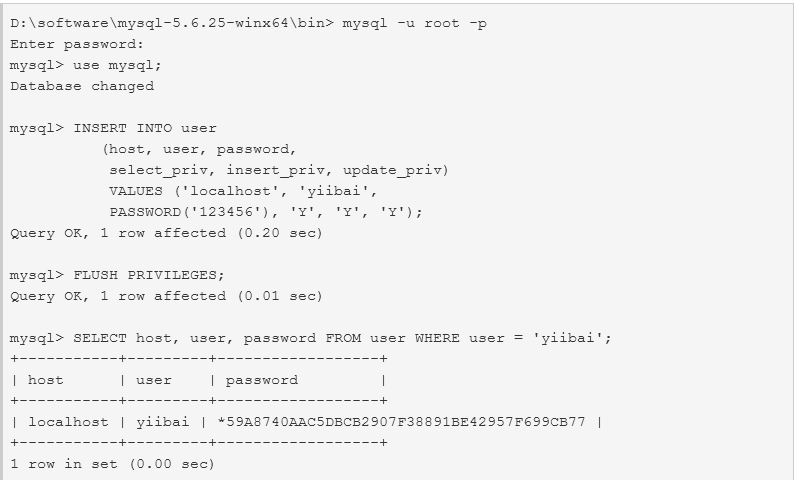The height and width of the screenshot is (480, 800).
Task: Click the 'password' column header in result table
Action: tap(261, 380)
